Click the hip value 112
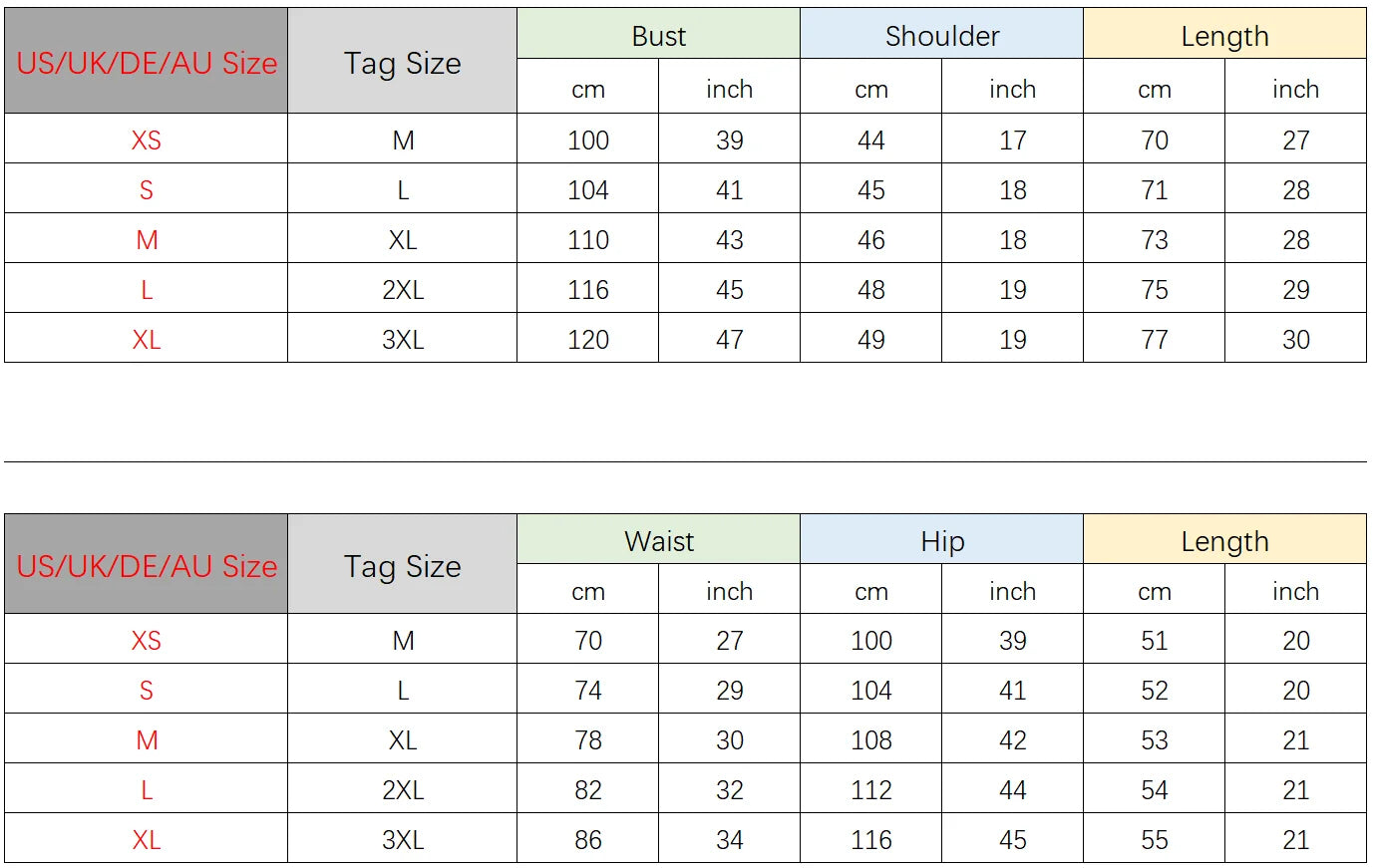 coord(871,789)
